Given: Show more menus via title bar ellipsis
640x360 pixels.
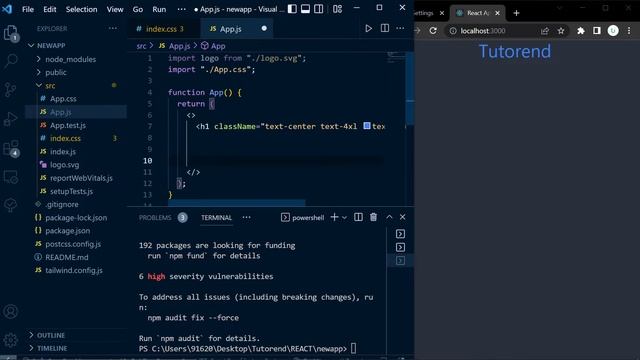Looking at the screenshot, I should tap(182, 9).
